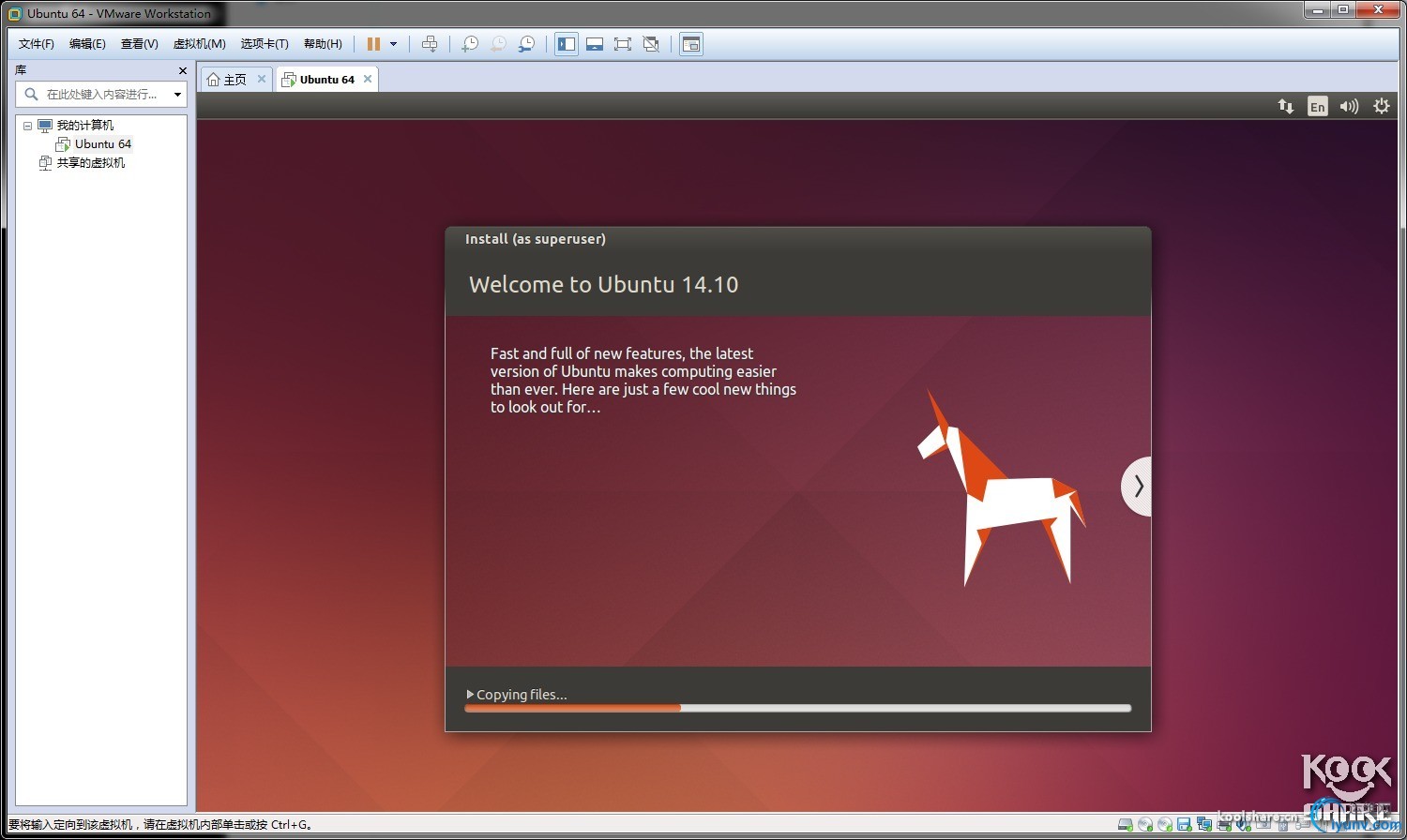Click the library search magnifier icon
The width and height of the screenshot is (1407, 840).
click(31, 94)
